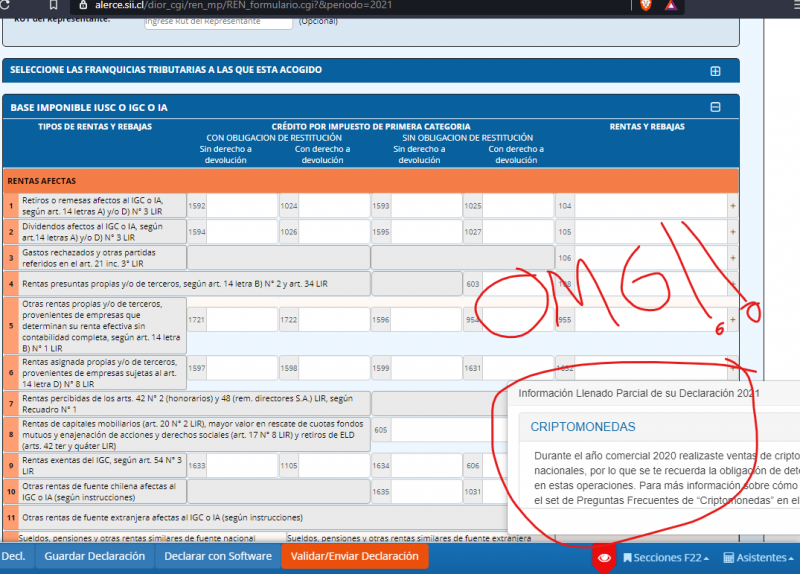Click the Brave Rewards triangle icon
Viewport: 800px width, 574px height.
click(669, 5)
